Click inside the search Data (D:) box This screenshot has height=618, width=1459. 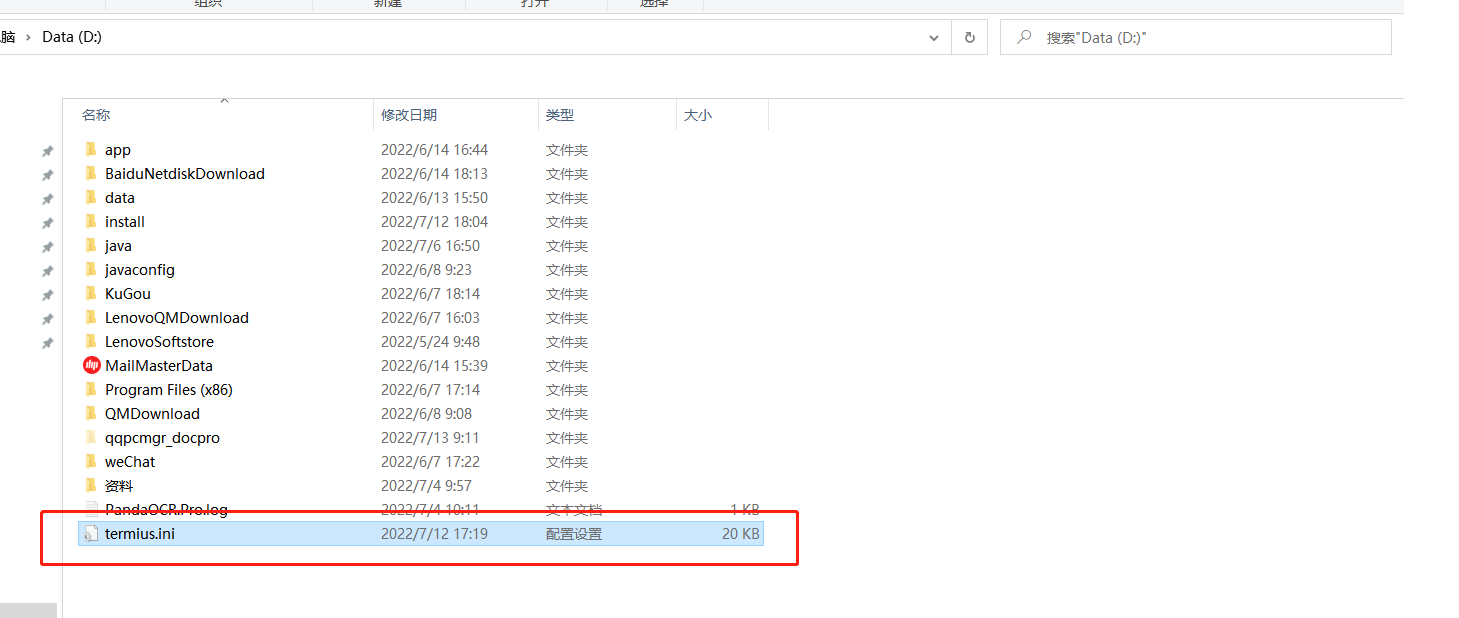(1195, 36)
